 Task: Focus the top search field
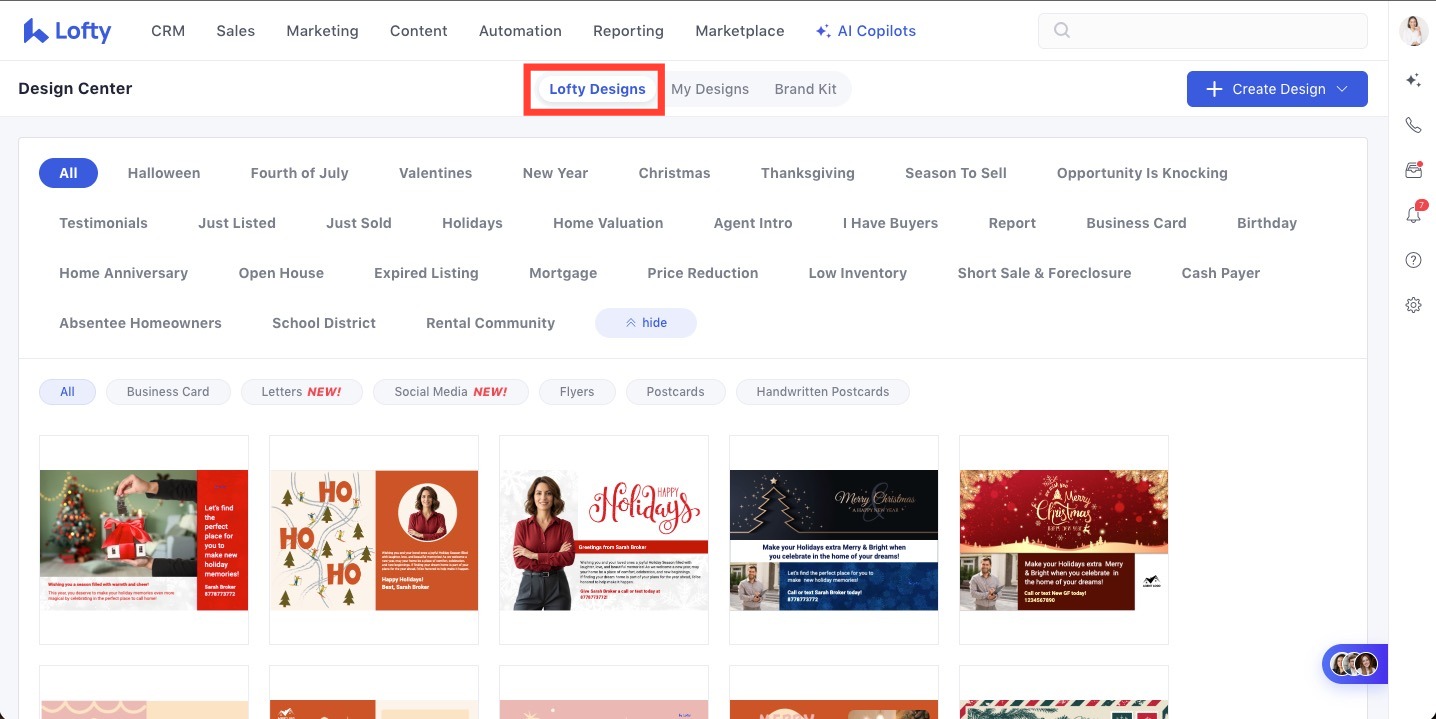[1203, 31]
